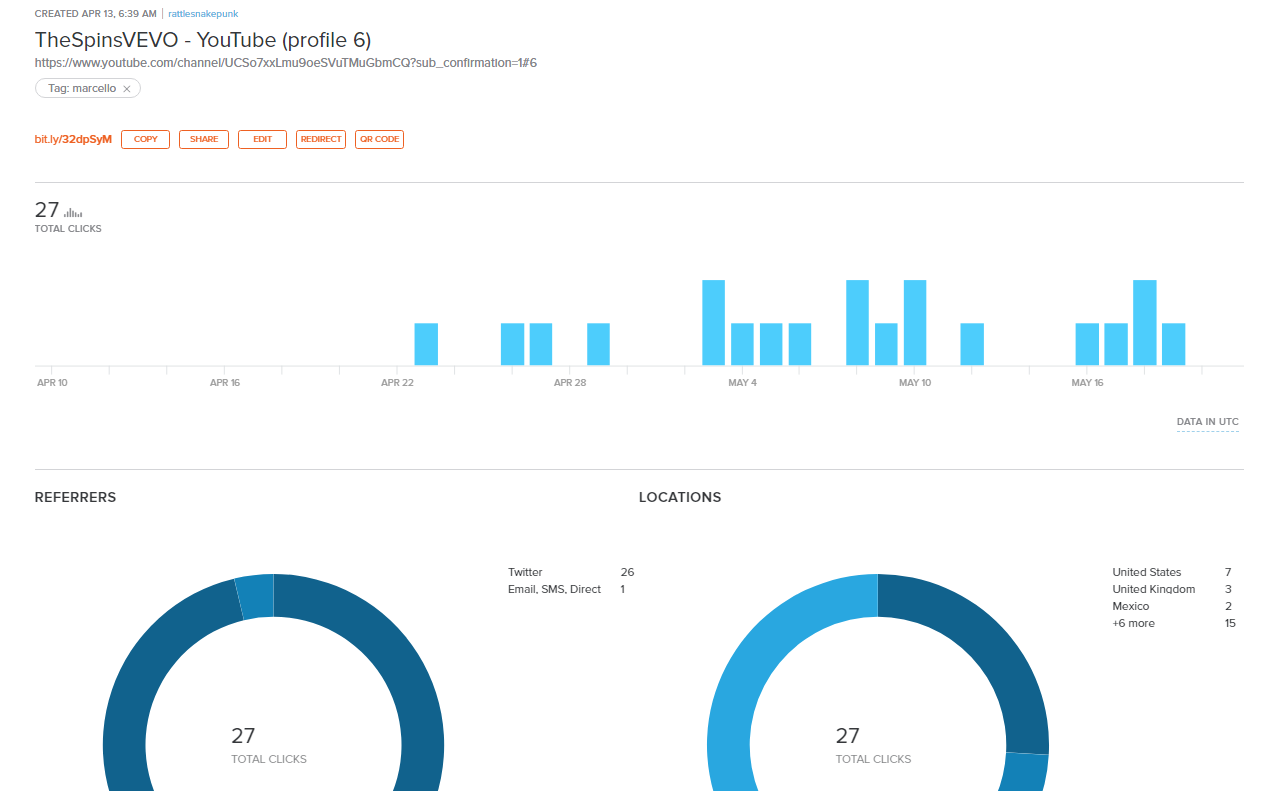This screenshot has width=1276, height=791.
Task: Click the long youtube.com channel URL
Action: tap(286, 62)
